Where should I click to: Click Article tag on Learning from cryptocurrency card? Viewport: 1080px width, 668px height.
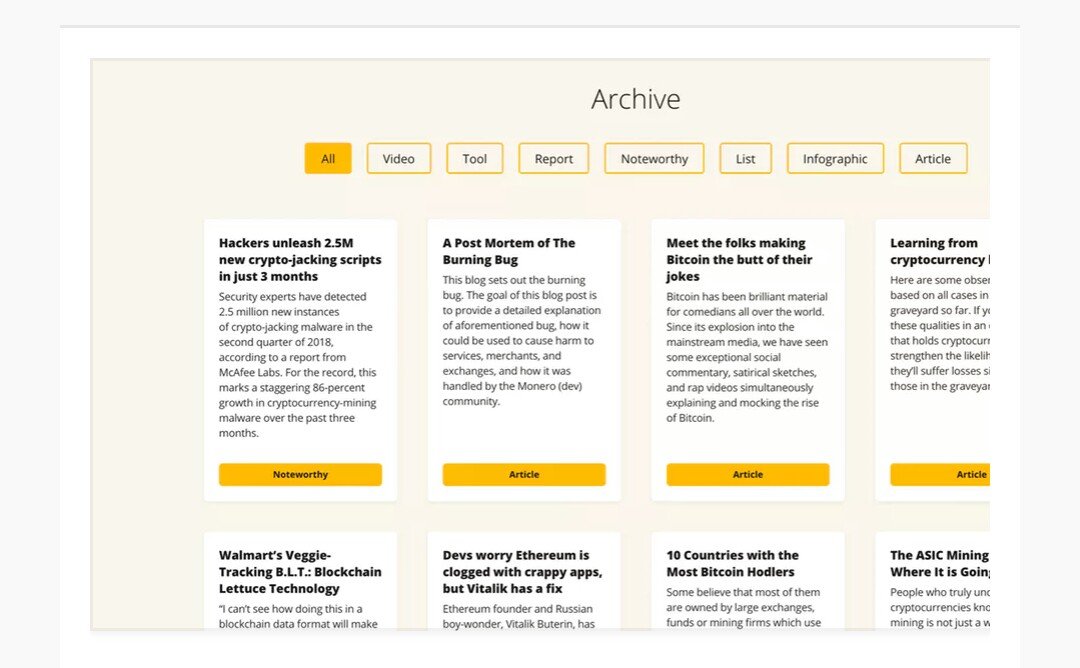[940, 474]
